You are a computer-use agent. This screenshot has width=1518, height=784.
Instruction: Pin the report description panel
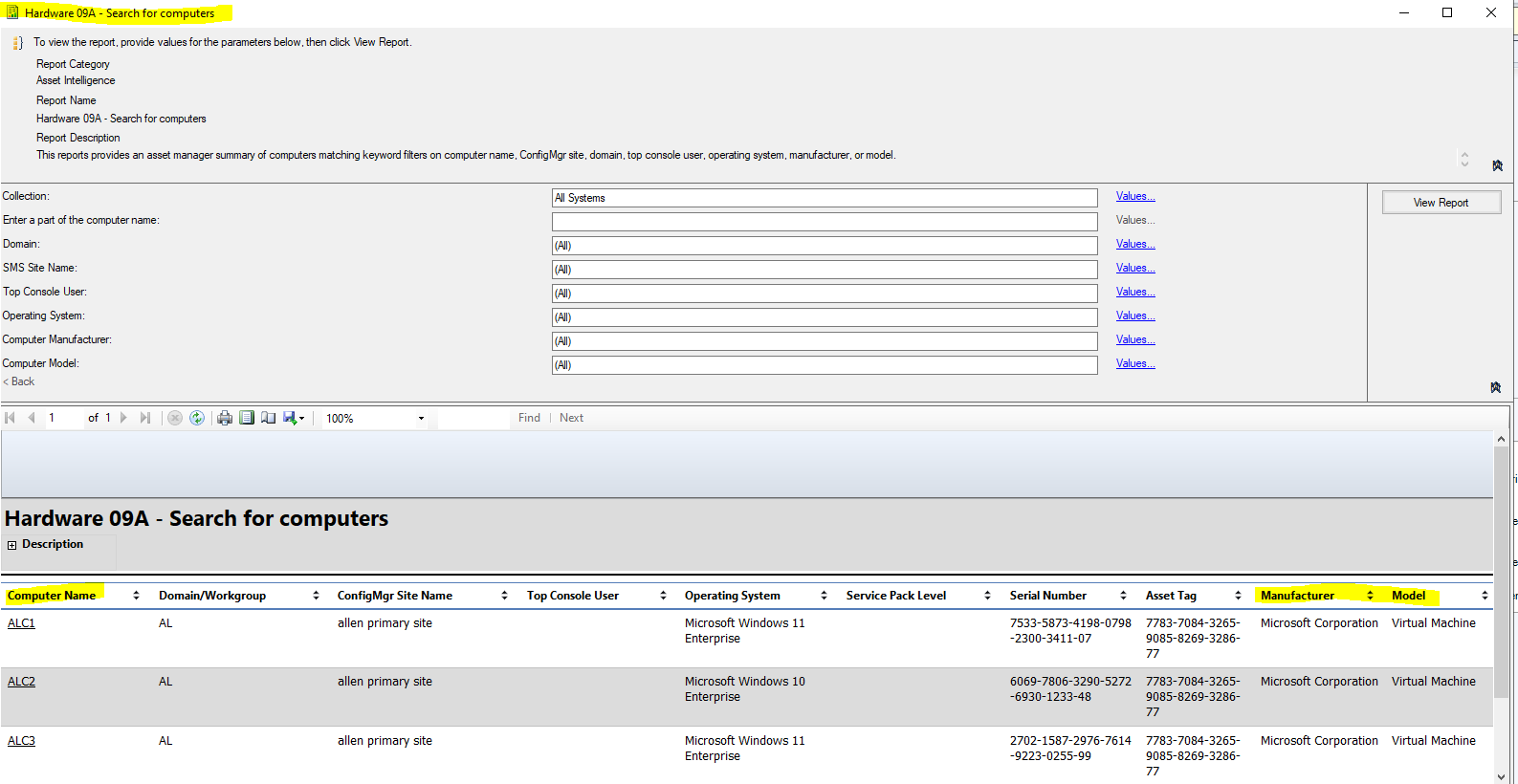pyautogui.click(x=1497, y=165)
